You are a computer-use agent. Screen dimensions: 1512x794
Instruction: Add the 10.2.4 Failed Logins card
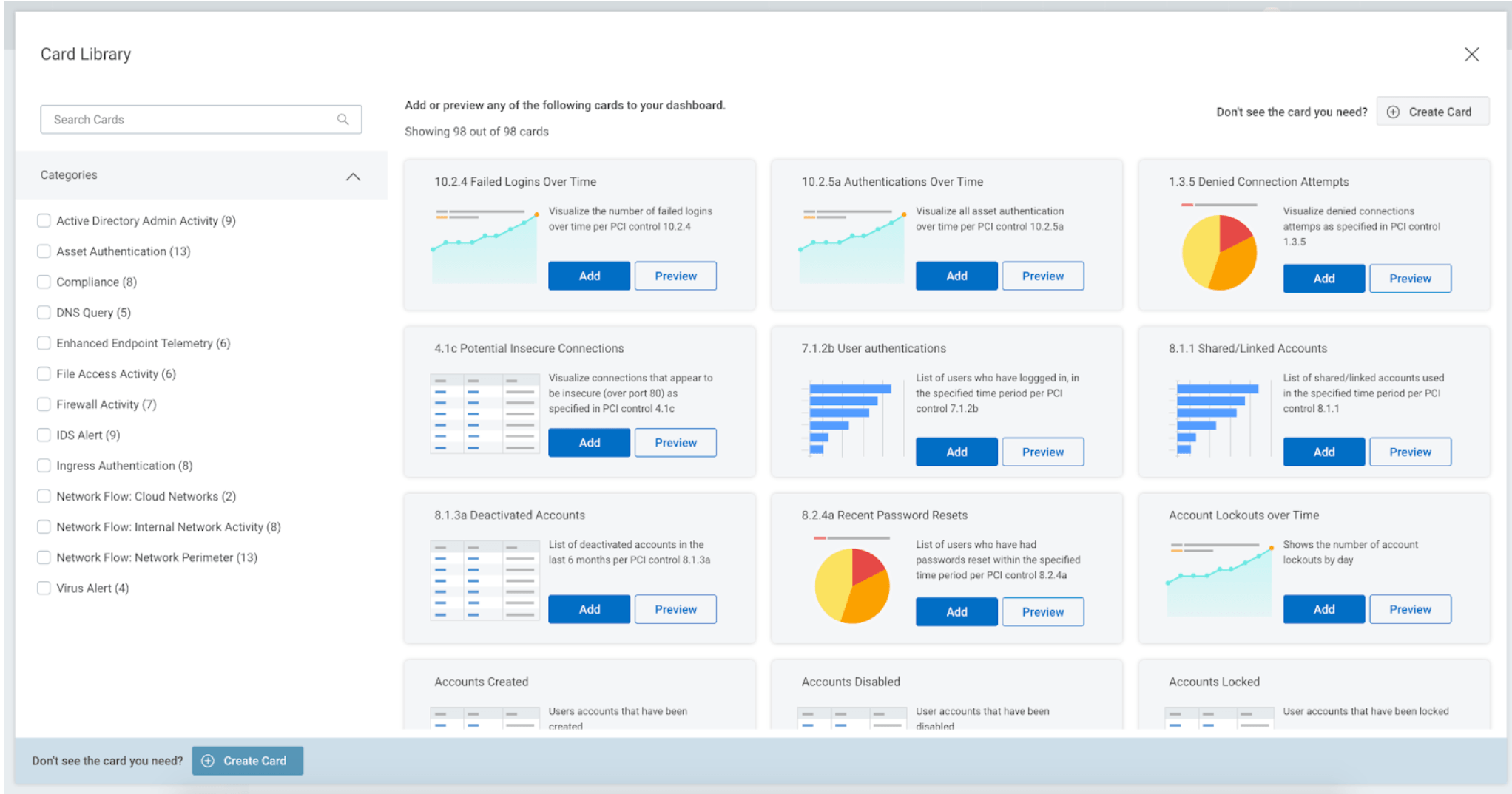tap(589, 276)
